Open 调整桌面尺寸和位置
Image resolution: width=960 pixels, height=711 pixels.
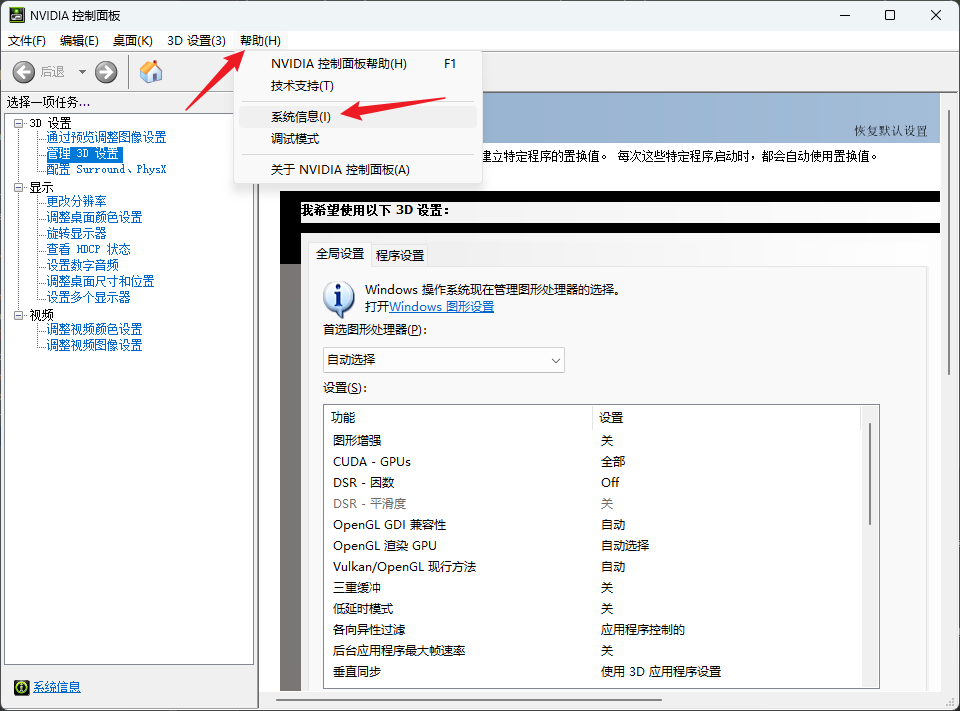100,281
